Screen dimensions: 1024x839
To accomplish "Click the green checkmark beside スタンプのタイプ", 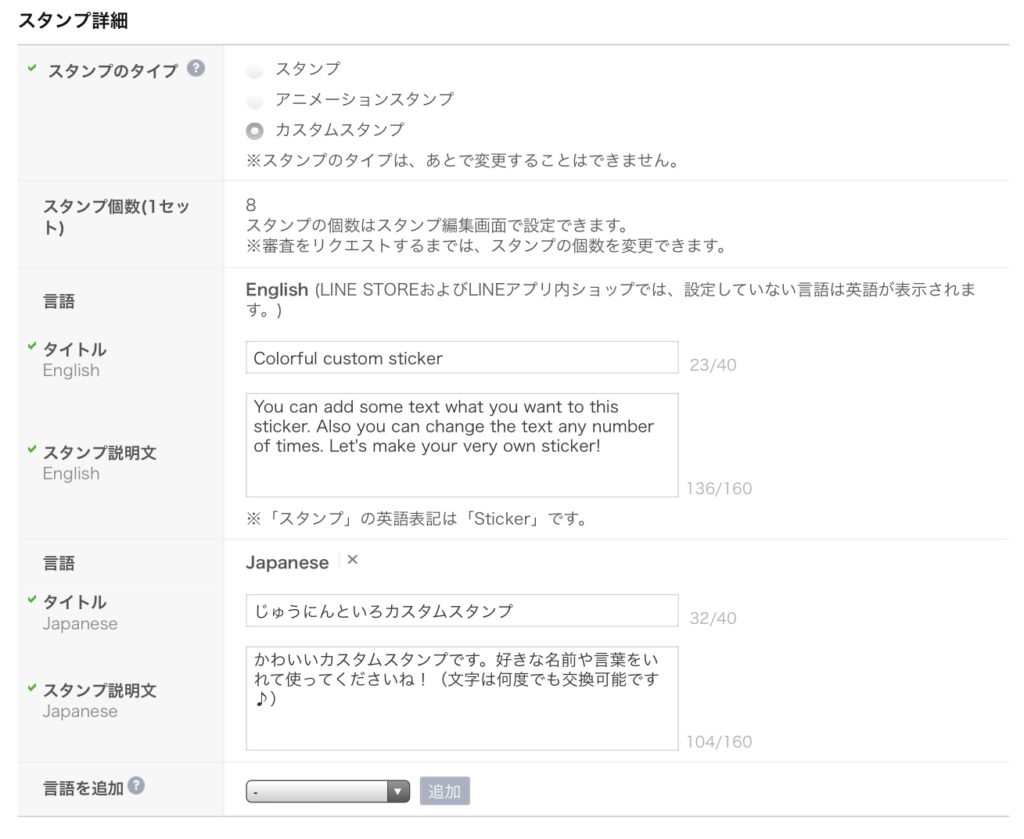I will point(32,69).
